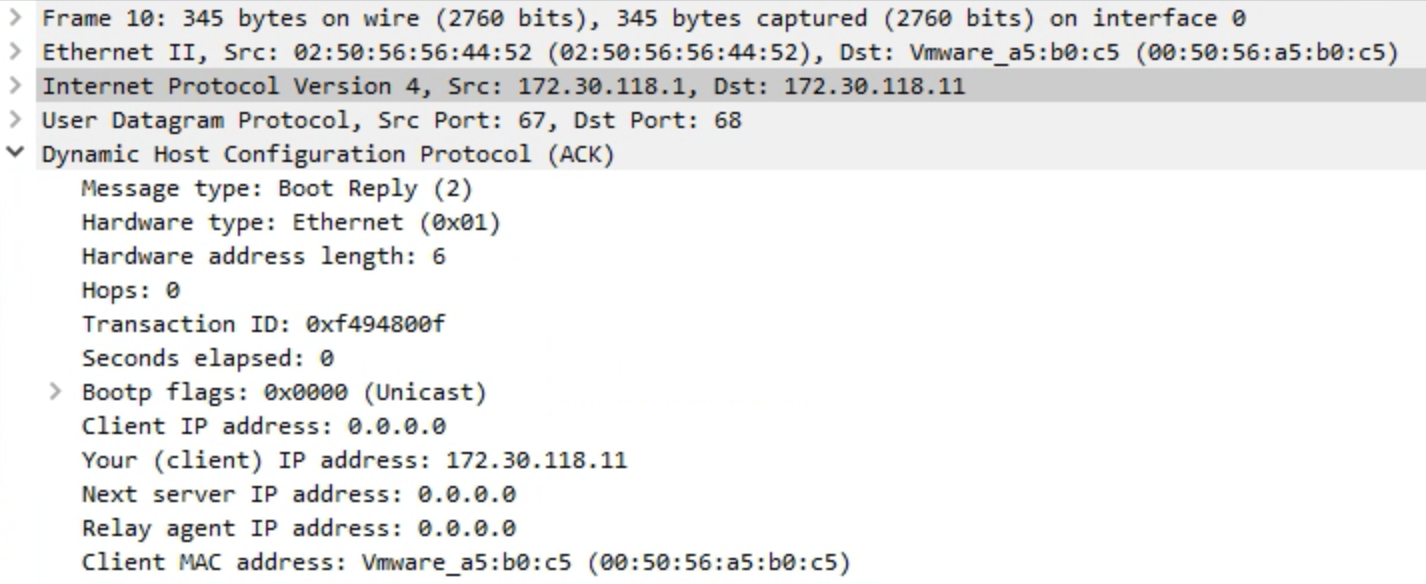
Task: Select the Internet Protocol Version 4 line
Action: click(x=503, y=86)
